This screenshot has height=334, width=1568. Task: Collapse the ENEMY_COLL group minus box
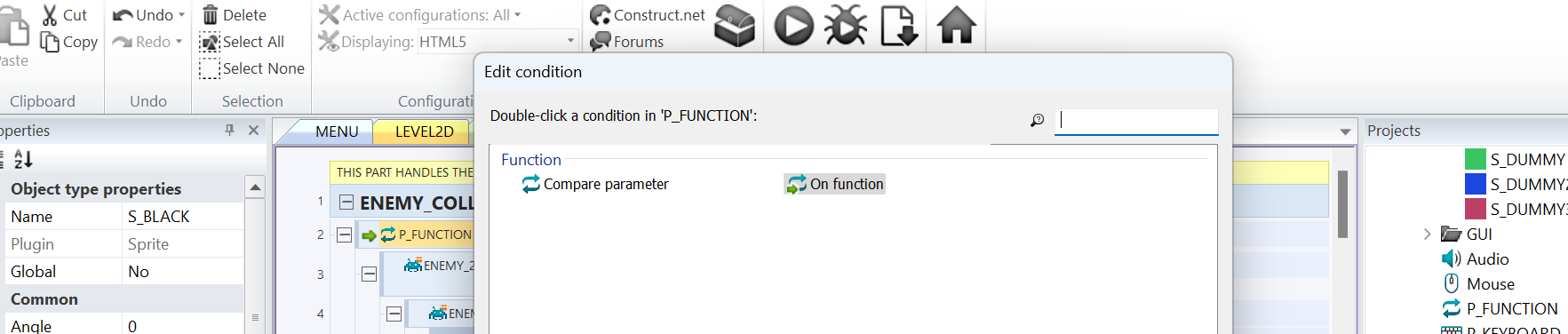point(346,202)
